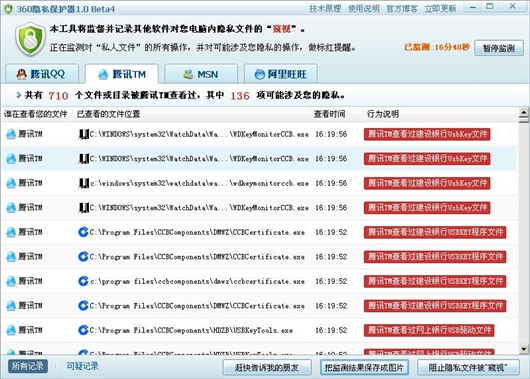Close the 360隐私保护器 window
Viewport: 530px width, 379px height.
(512, 7)
